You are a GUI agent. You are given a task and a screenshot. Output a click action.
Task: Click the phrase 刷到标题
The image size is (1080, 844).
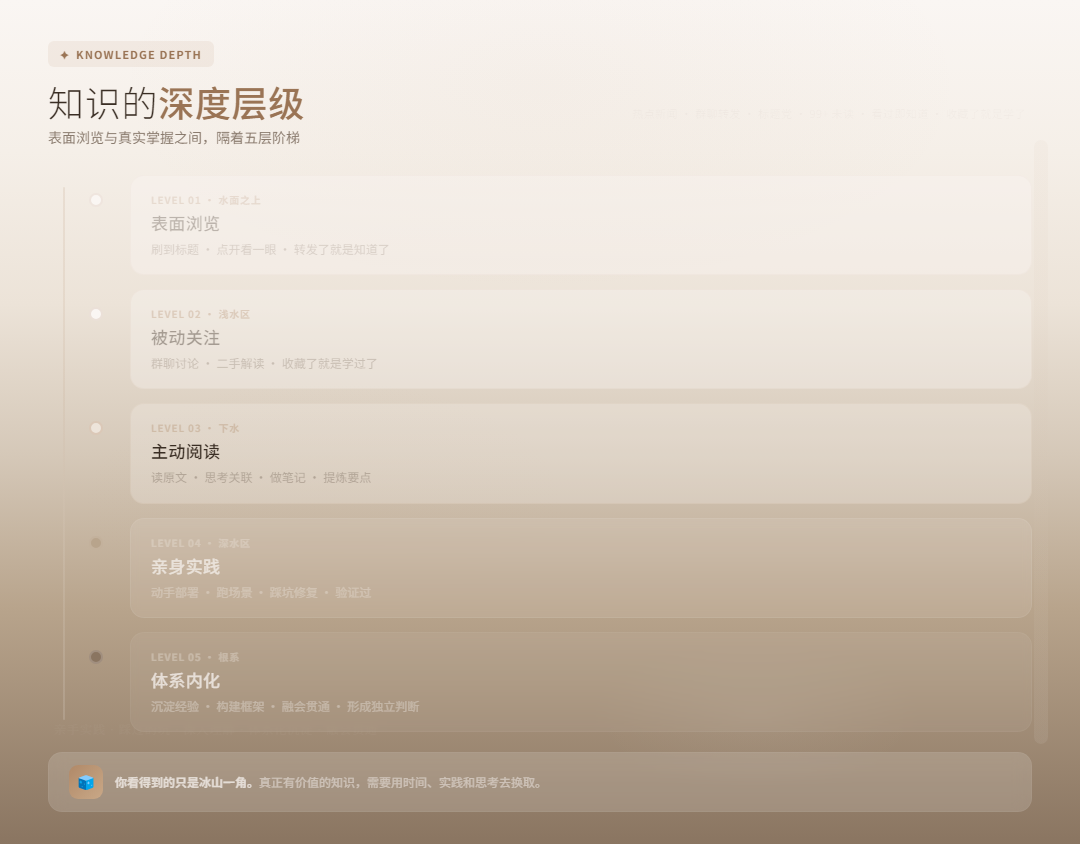tap(175, 249)
